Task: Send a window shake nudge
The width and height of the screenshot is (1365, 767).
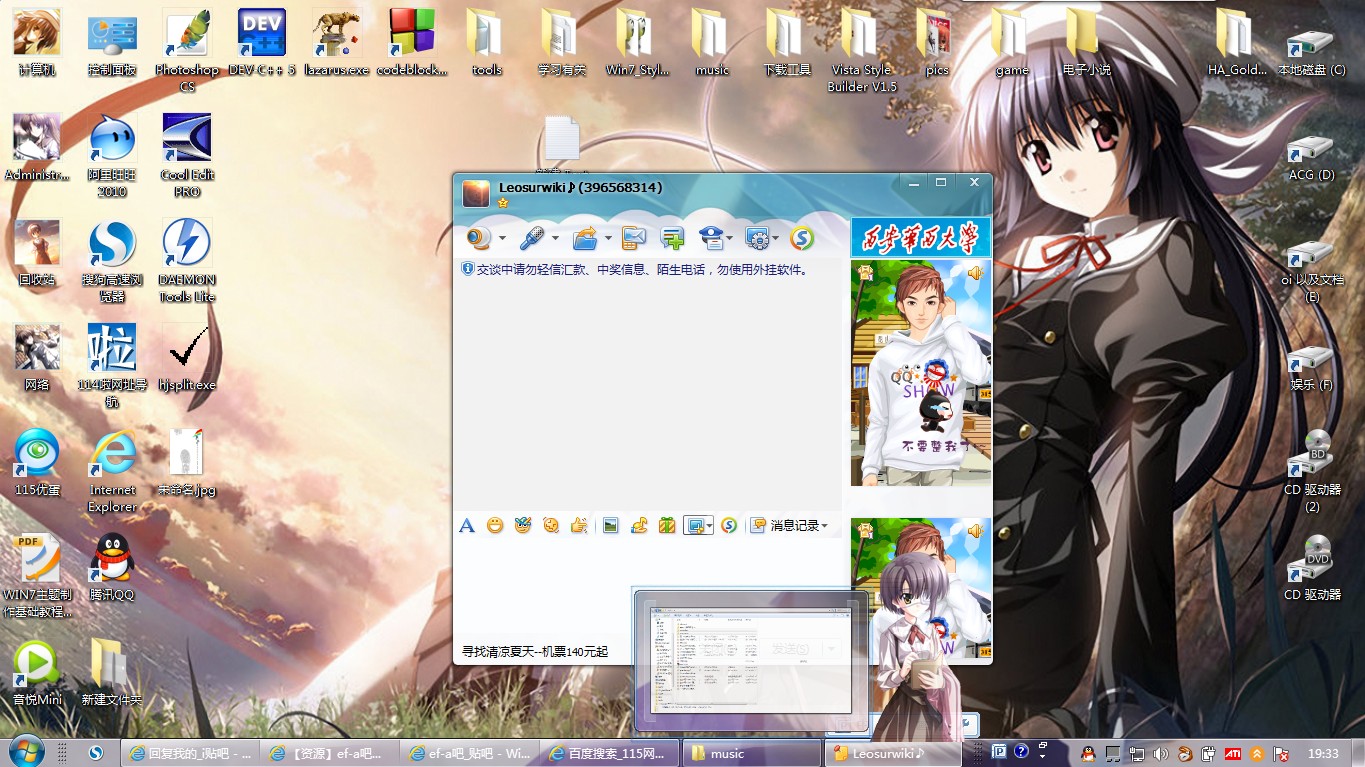Action: coord(550,525)
